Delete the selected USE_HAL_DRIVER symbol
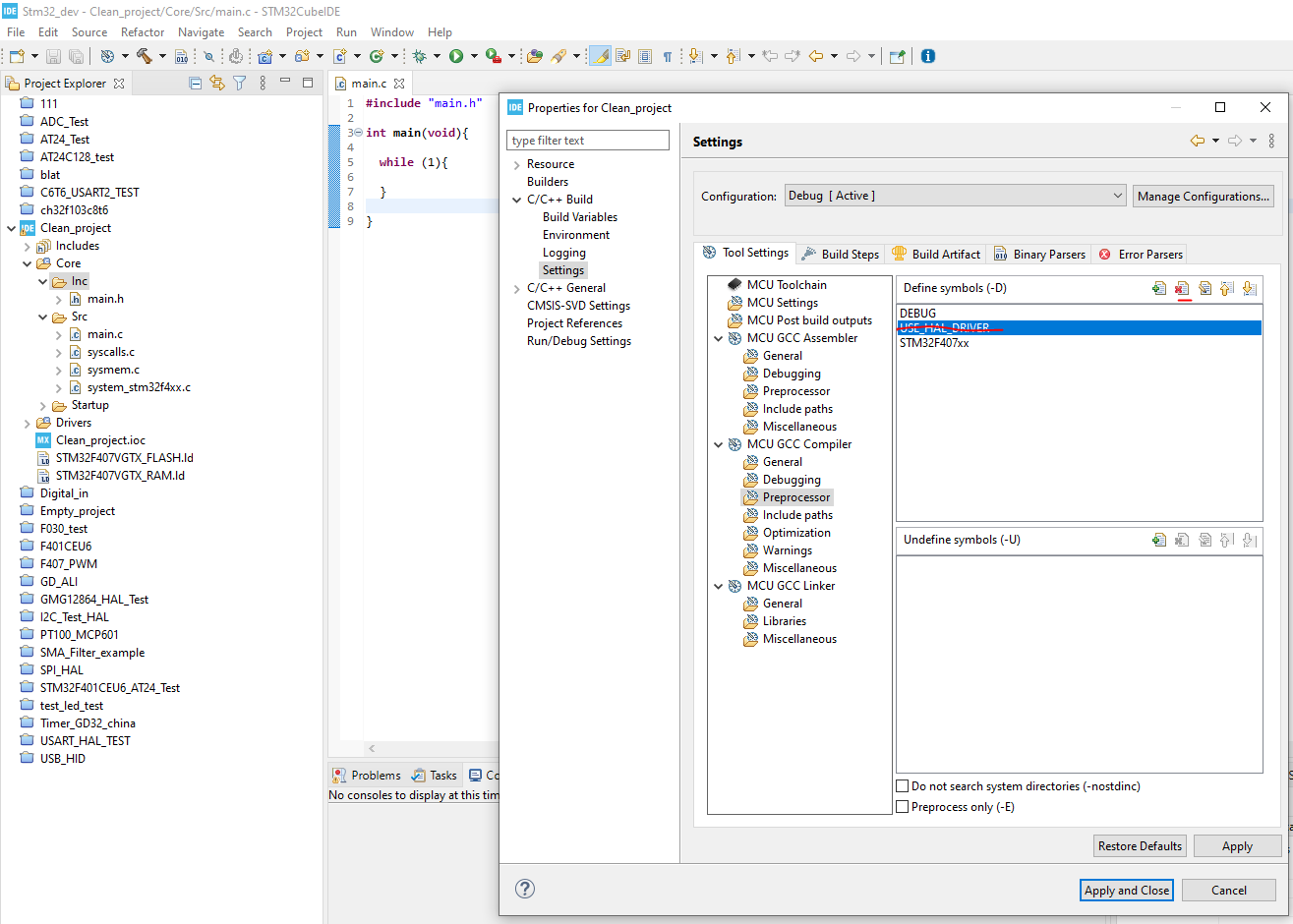Viewport: 1293px width, 924px height. (1182, 288)
